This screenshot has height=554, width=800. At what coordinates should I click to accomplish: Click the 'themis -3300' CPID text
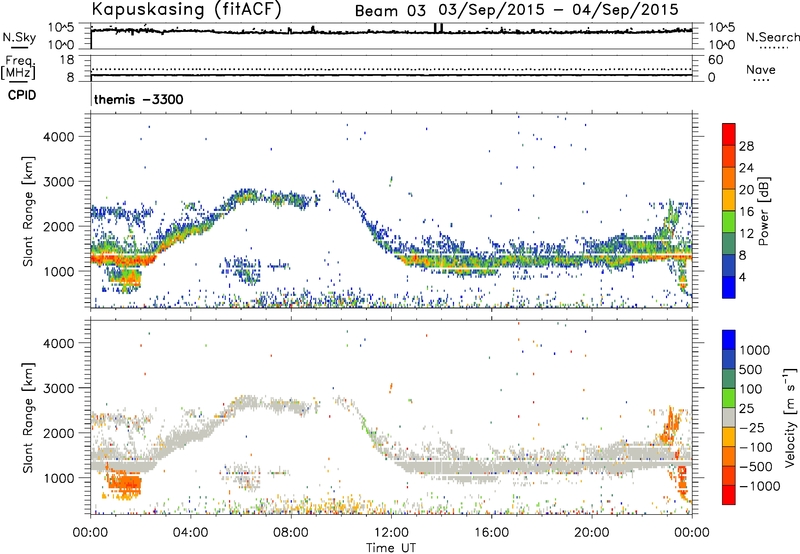pos(138,99)
